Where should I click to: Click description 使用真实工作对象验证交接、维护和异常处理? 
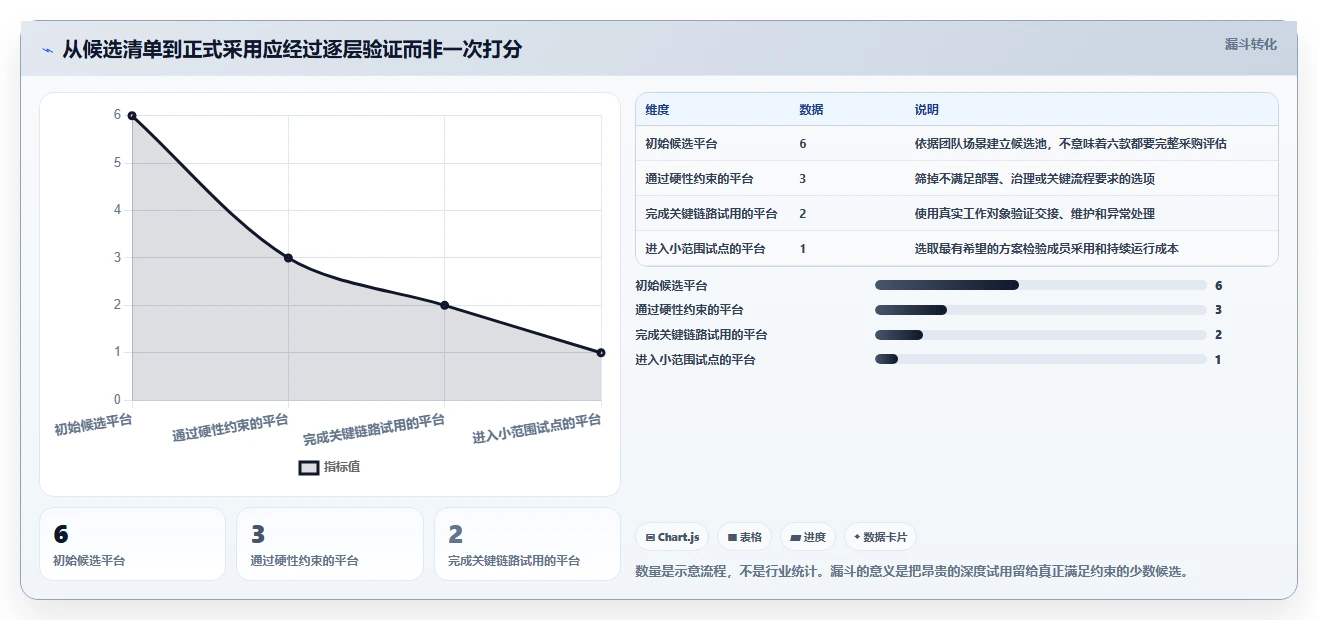[x=1034, y=214]
